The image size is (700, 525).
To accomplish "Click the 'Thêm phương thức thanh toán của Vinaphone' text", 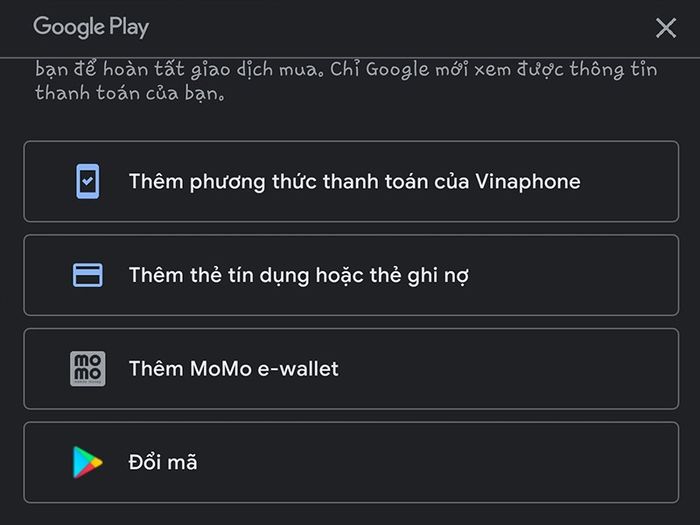I will point(355,182).
